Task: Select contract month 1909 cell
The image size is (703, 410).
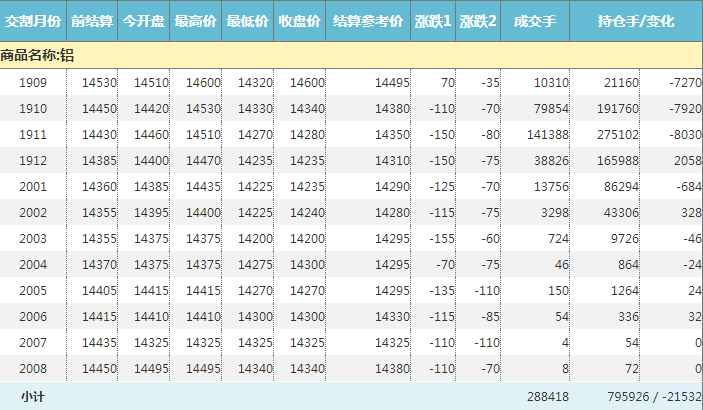Action: tap(34, 82)
